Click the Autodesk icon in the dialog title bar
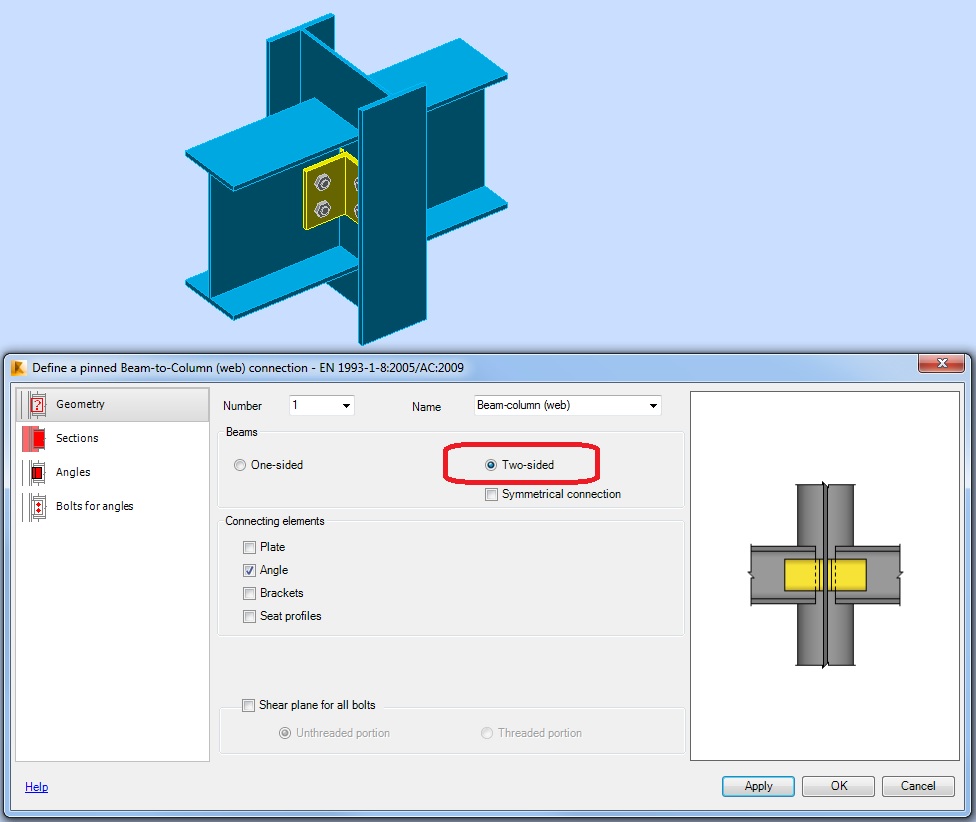Screen dimensions: 976x822 click(17, 366)
